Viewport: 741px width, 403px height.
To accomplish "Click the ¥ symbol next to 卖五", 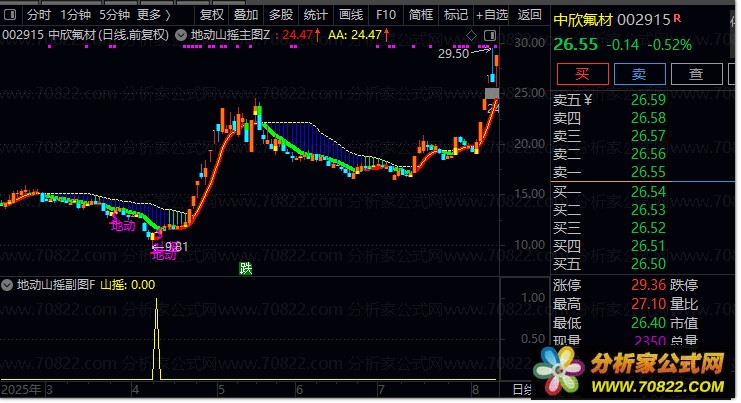I will tap(587, 100).
